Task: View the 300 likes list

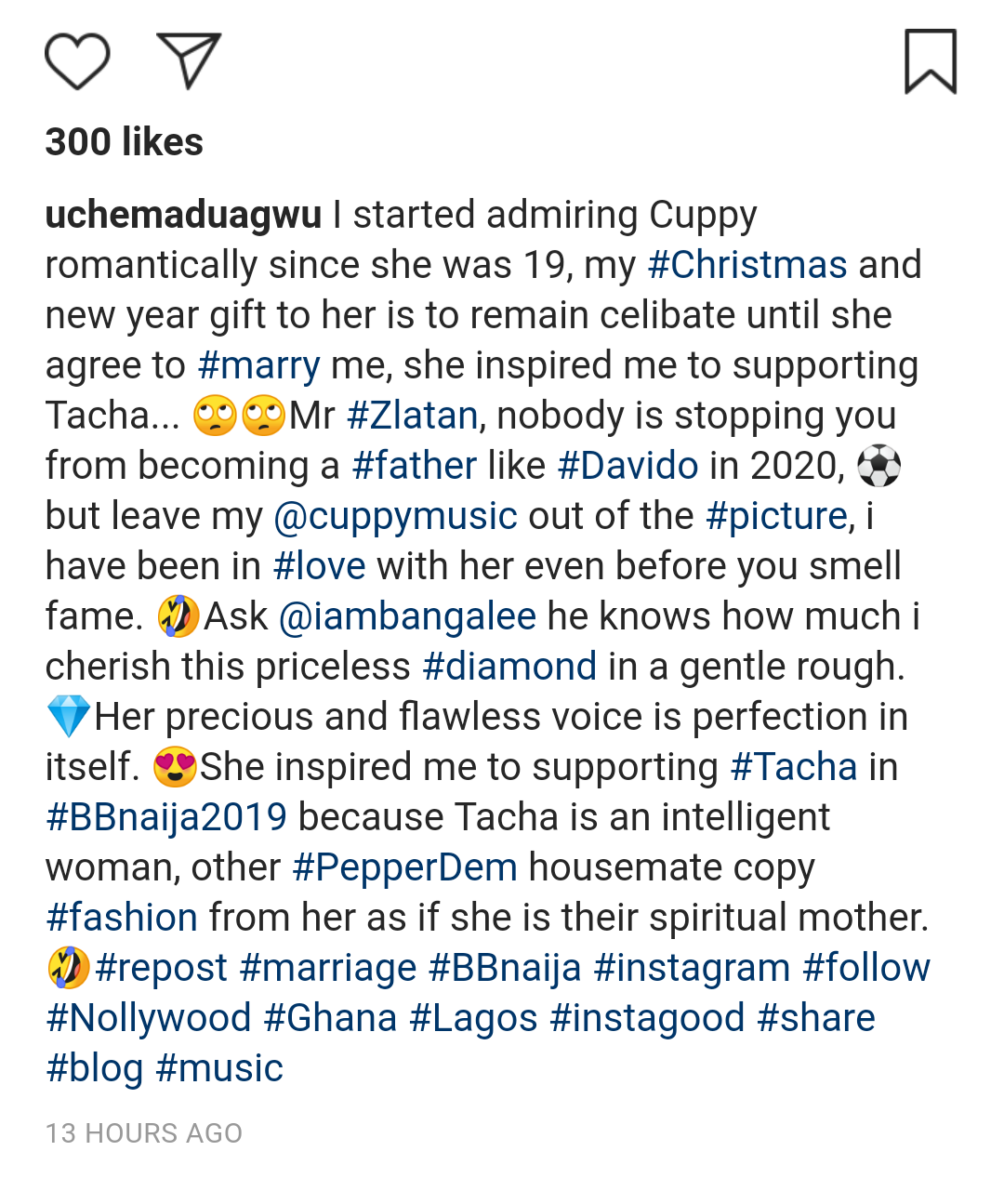Action: [124, 142]
